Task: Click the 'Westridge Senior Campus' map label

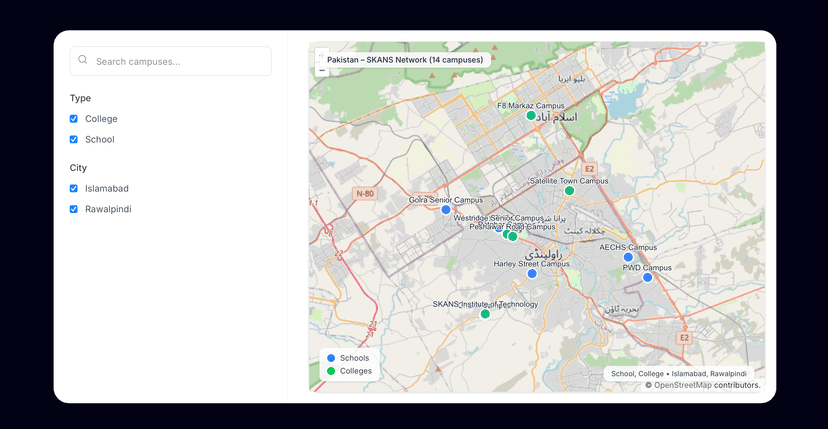Action: [x=498, y=218]
